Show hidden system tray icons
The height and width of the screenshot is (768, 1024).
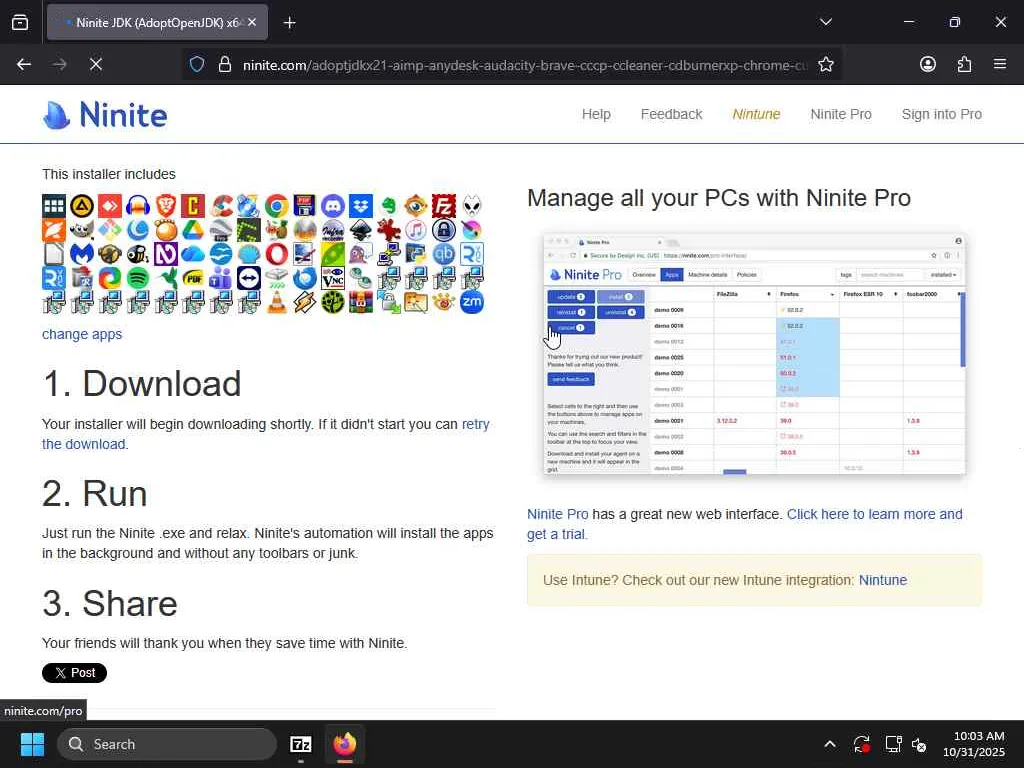coord(829,744)
